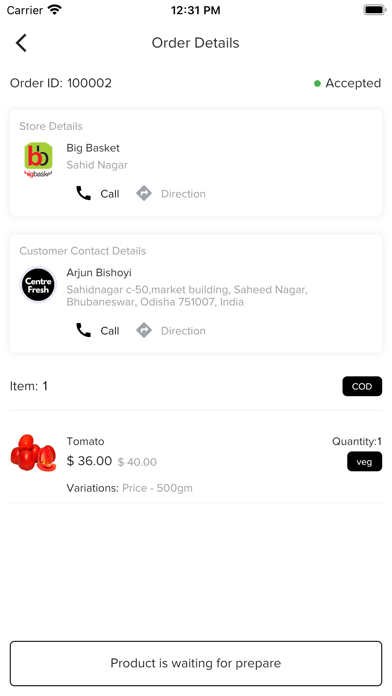The width and height of the screenshot is (392, 696).
Task: Tap the store direction arrow icon
Action: point(144,194)
